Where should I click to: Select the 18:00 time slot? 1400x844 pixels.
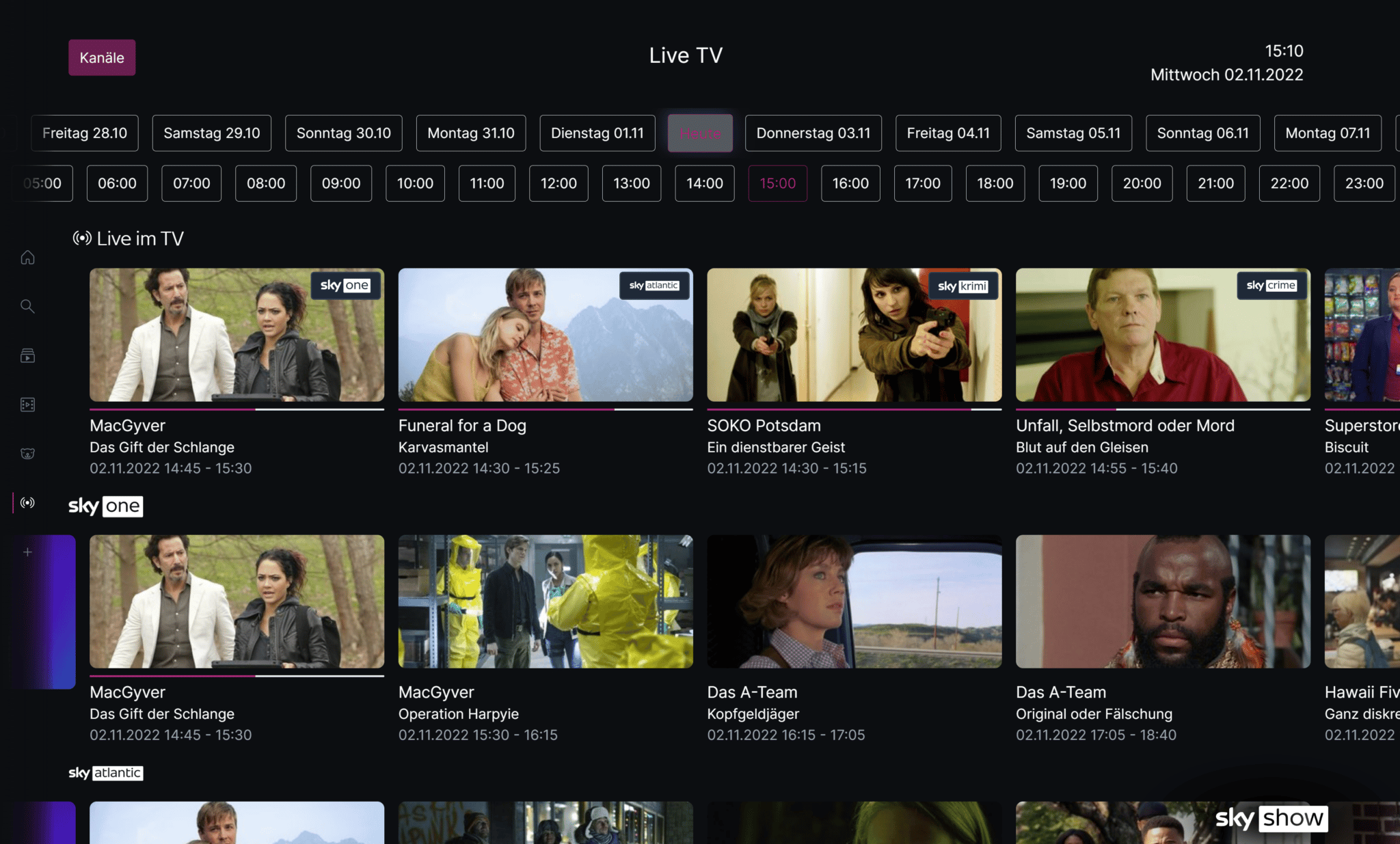pos(995,183)
